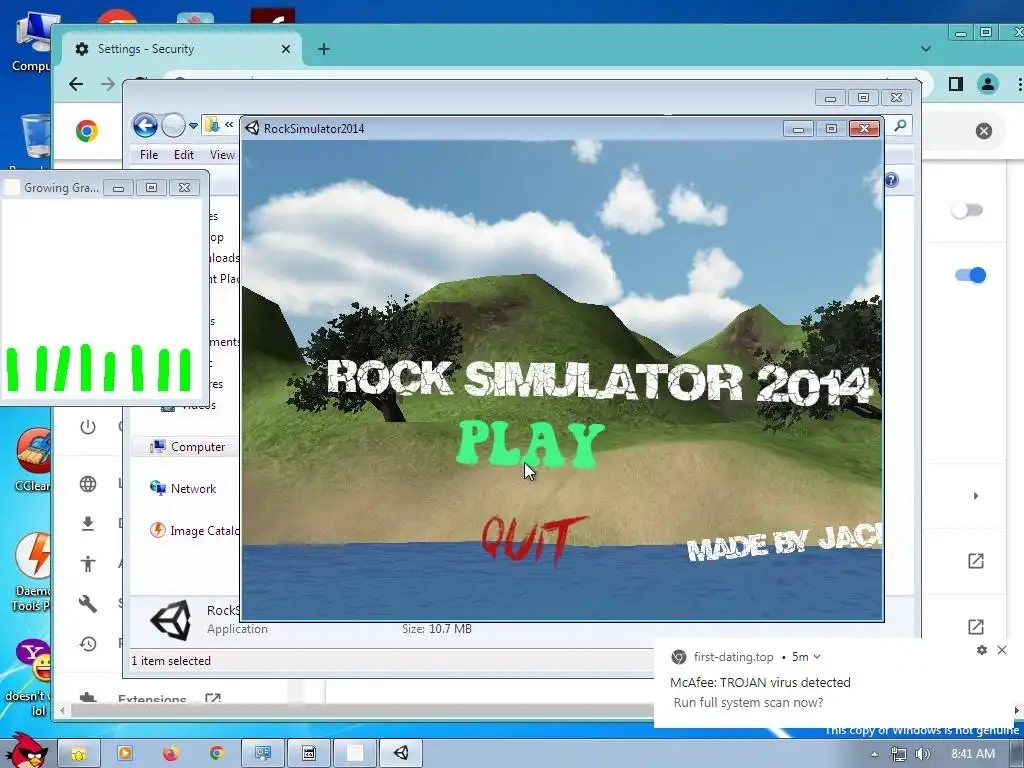This screenshot has width=1024, height=768.
Task: Open the tab search chevron in Chrome
Action: pos(925,49)
